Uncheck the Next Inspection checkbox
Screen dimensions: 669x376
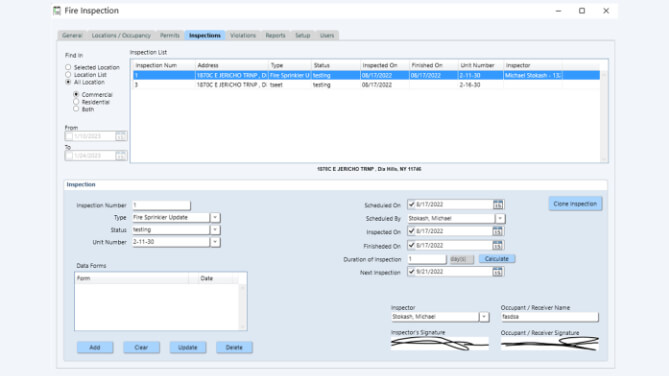411,271
